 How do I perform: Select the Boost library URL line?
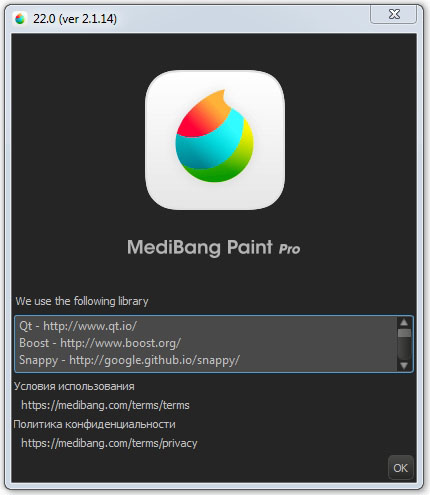click(100, 343)
